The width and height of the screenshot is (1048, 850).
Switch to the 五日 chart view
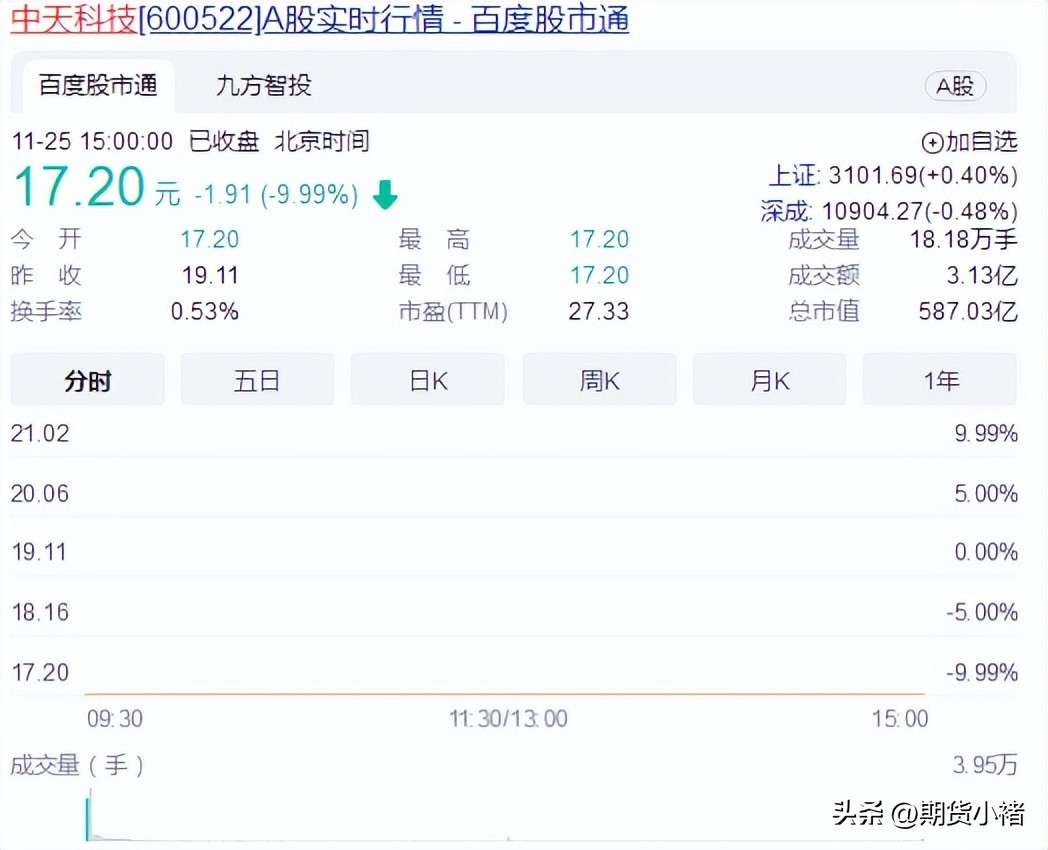(257, 379)
